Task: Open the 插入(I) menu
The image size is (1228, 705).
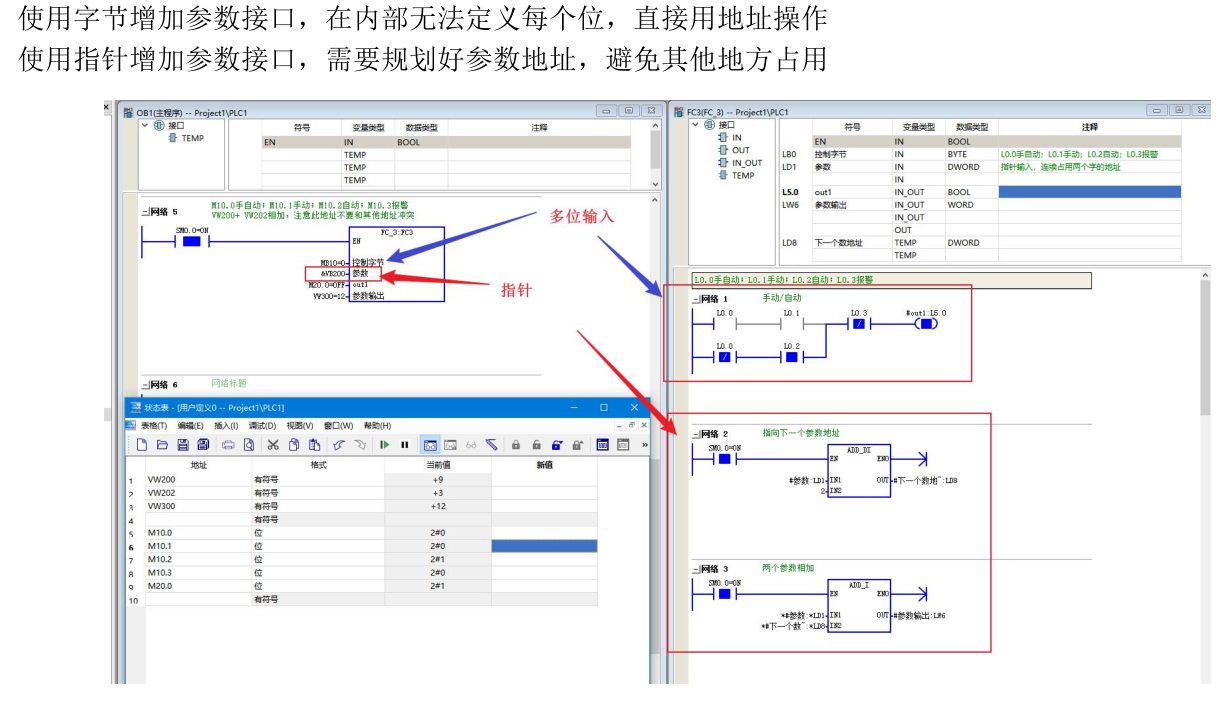Action: pos(226,426)
